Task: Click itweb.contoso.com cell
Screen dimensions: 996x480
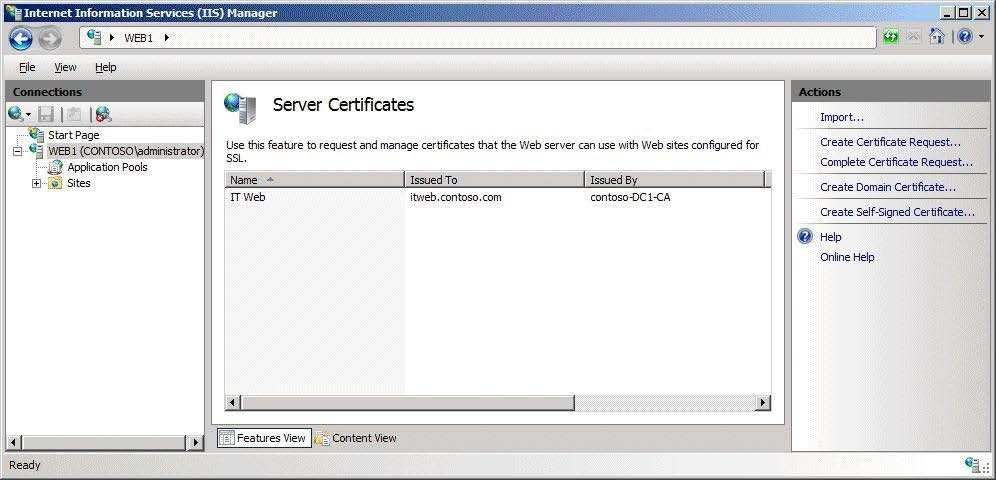Action: point(455,197)
